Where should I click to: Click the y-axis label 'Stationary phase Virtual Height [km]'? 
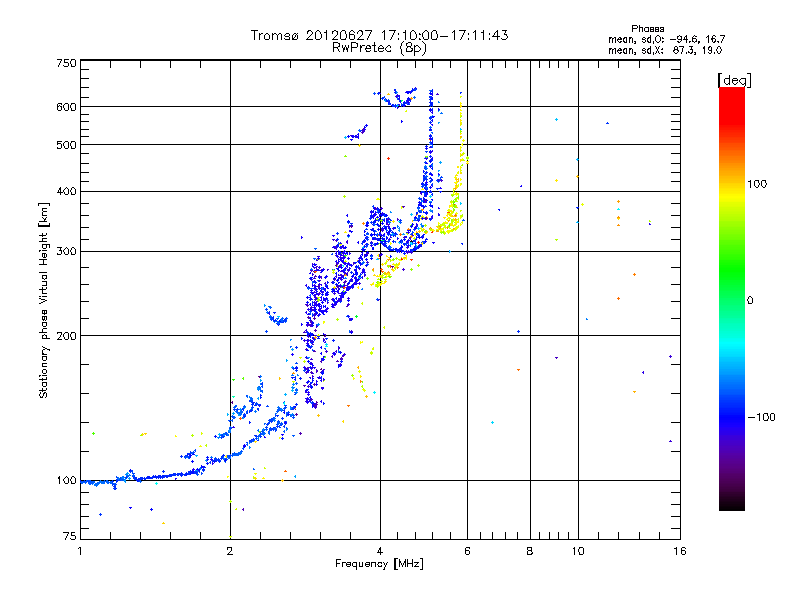click(43, 300)
